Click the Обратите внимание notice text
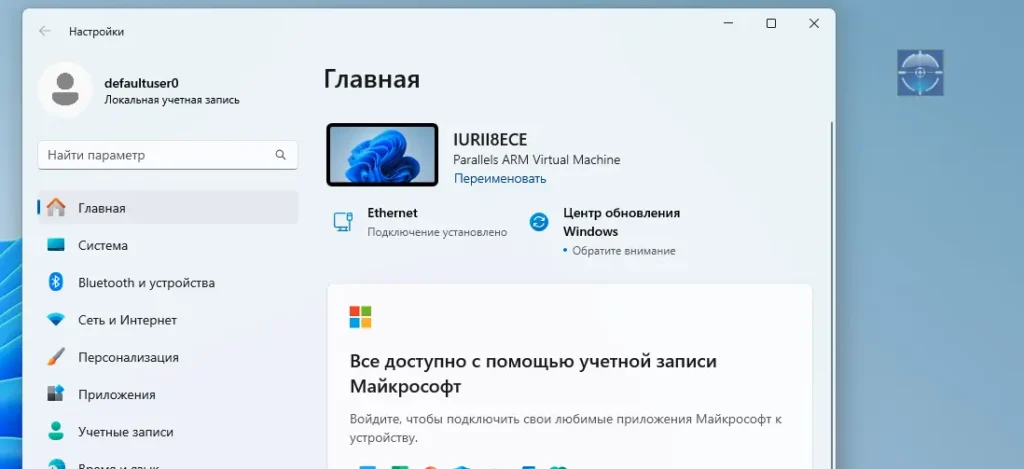This screenshot has height=469, width=1024. (x=624, y=251)
